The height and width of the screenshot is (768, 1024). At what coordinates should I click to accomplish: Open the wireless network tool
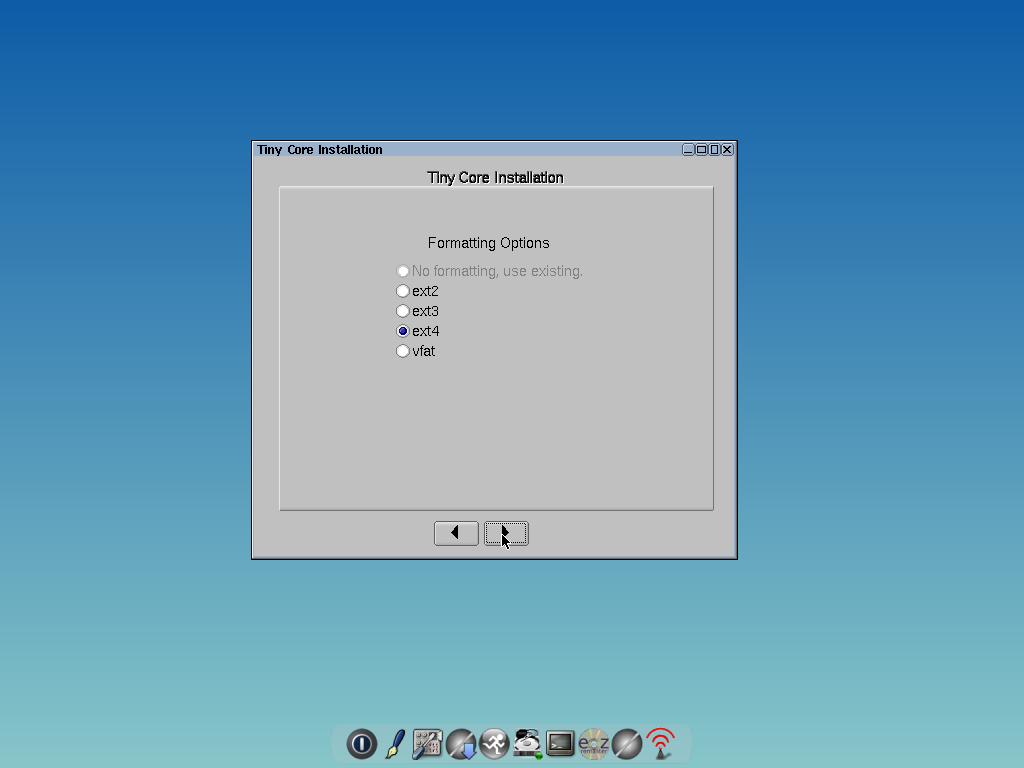click(660, 744)
